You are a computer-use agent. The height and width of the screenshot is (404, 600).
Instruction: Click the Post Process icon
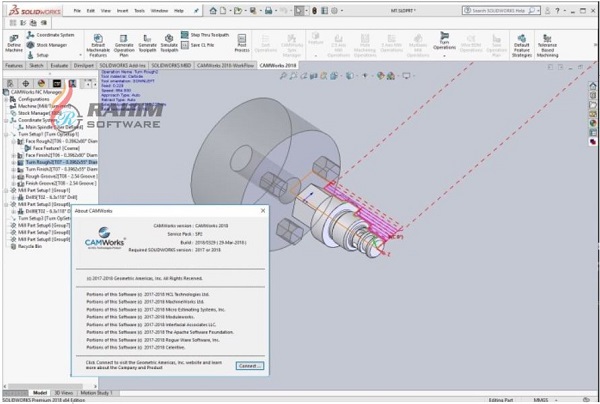(242, 43)
